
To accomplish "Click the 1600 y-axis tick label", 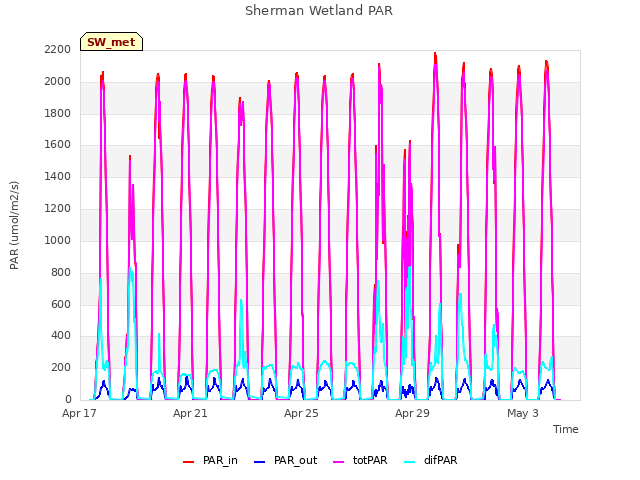I will (x=58, y=145).
